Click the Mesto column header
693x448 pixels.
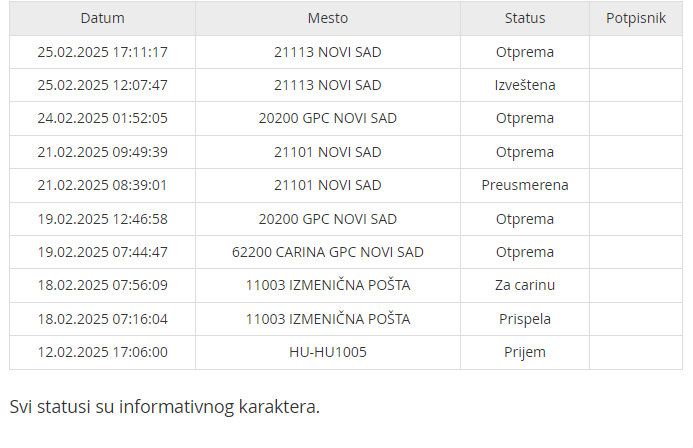[x=328, y=18]
